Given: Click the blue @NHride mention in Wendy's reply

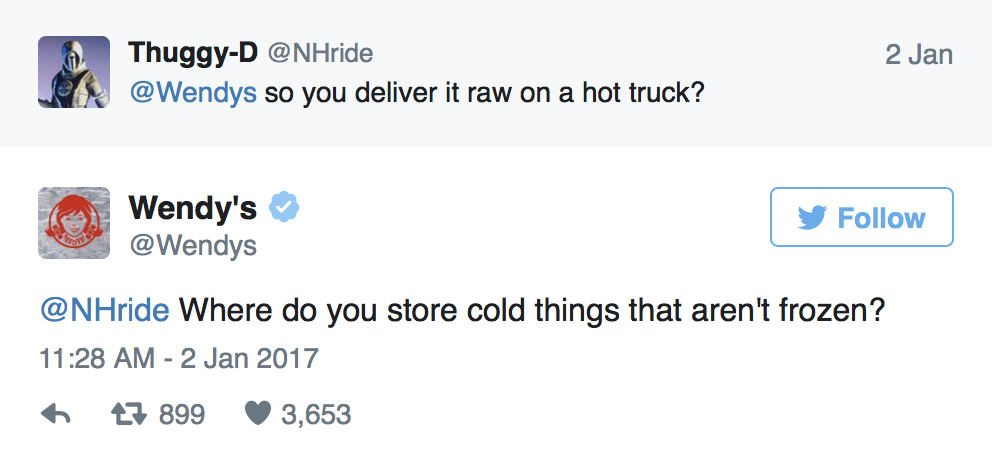Looking at the screenshot, I should [x=104, y=309].
